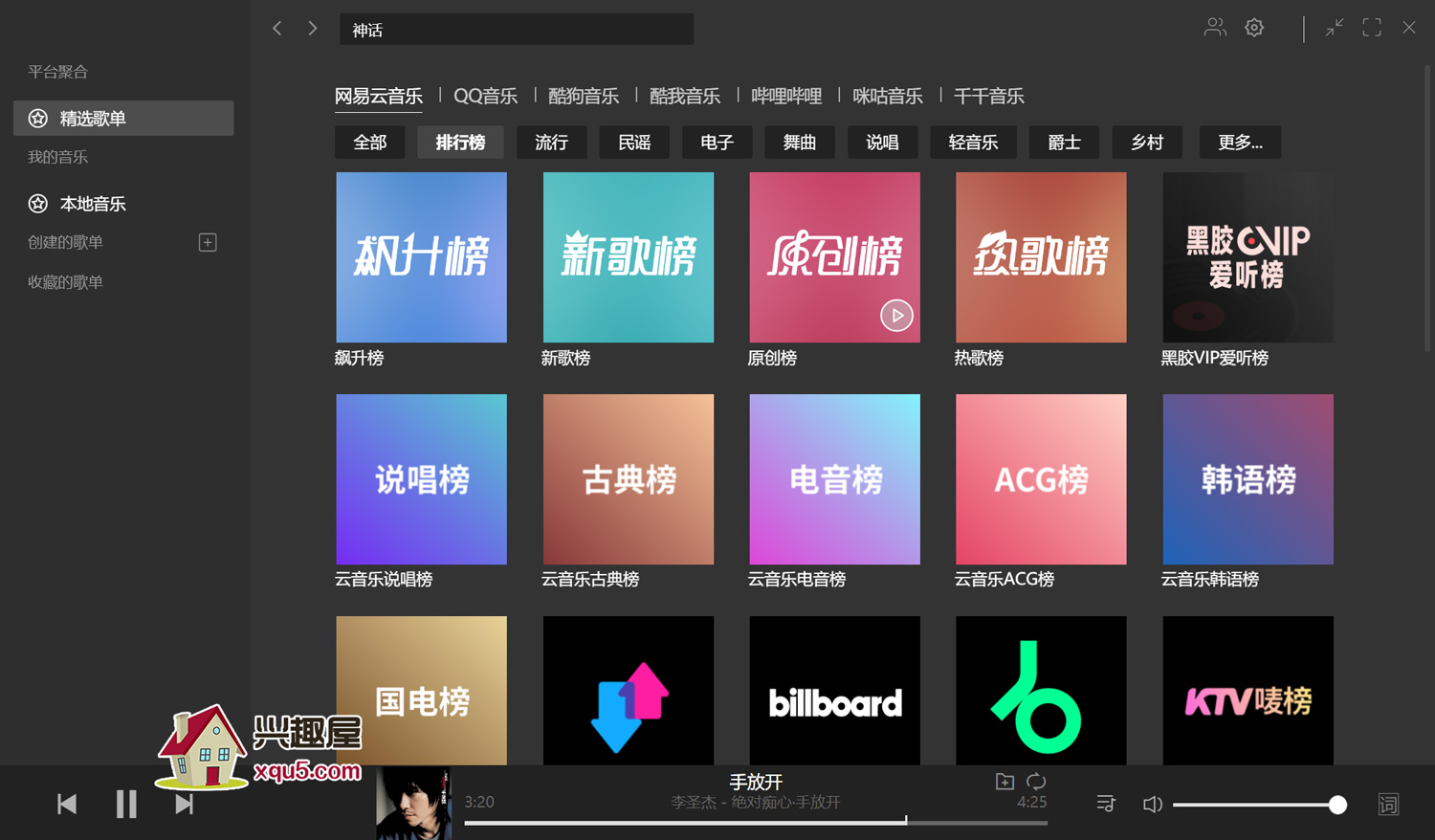
Task: Open the 热歌榜 chart cover
Action: [1041, 257]
